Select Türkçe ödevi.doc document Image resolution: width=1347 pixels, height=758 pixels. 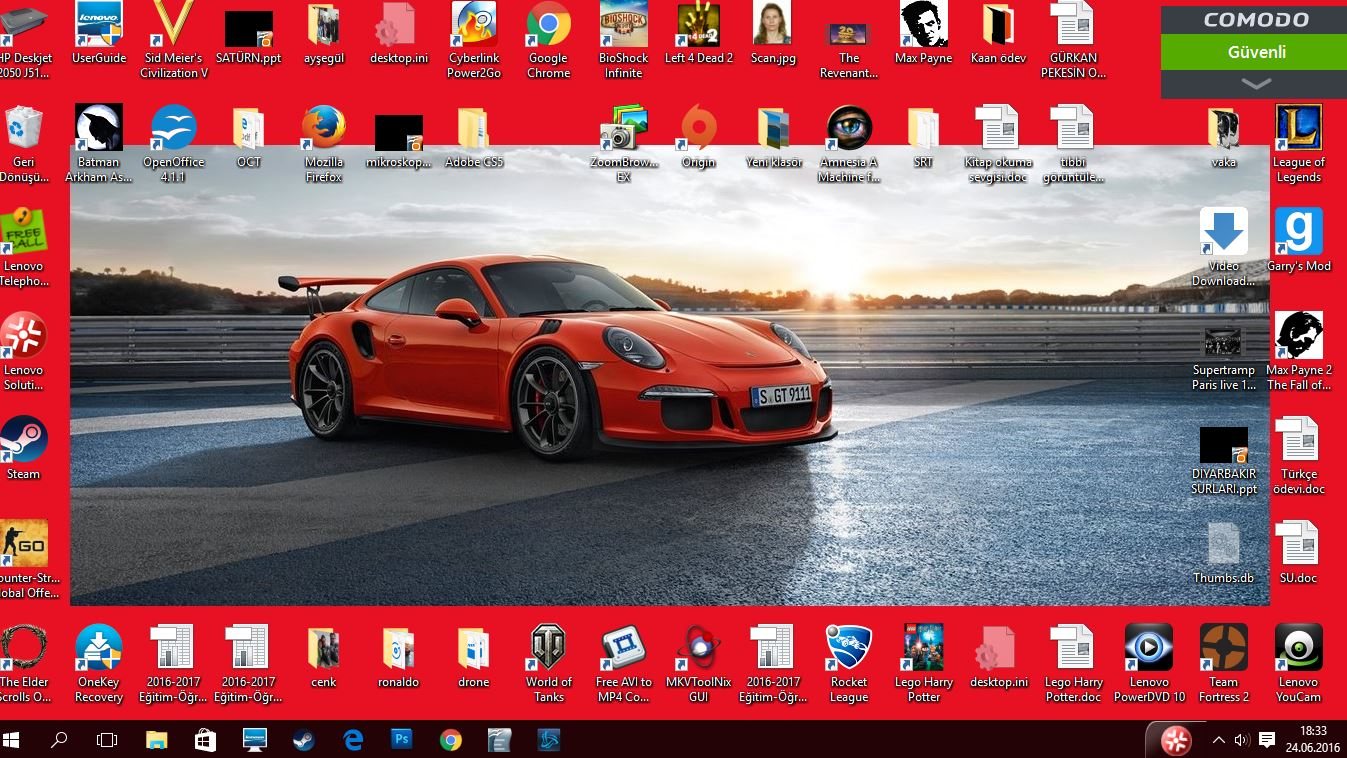coord(1299,456)
